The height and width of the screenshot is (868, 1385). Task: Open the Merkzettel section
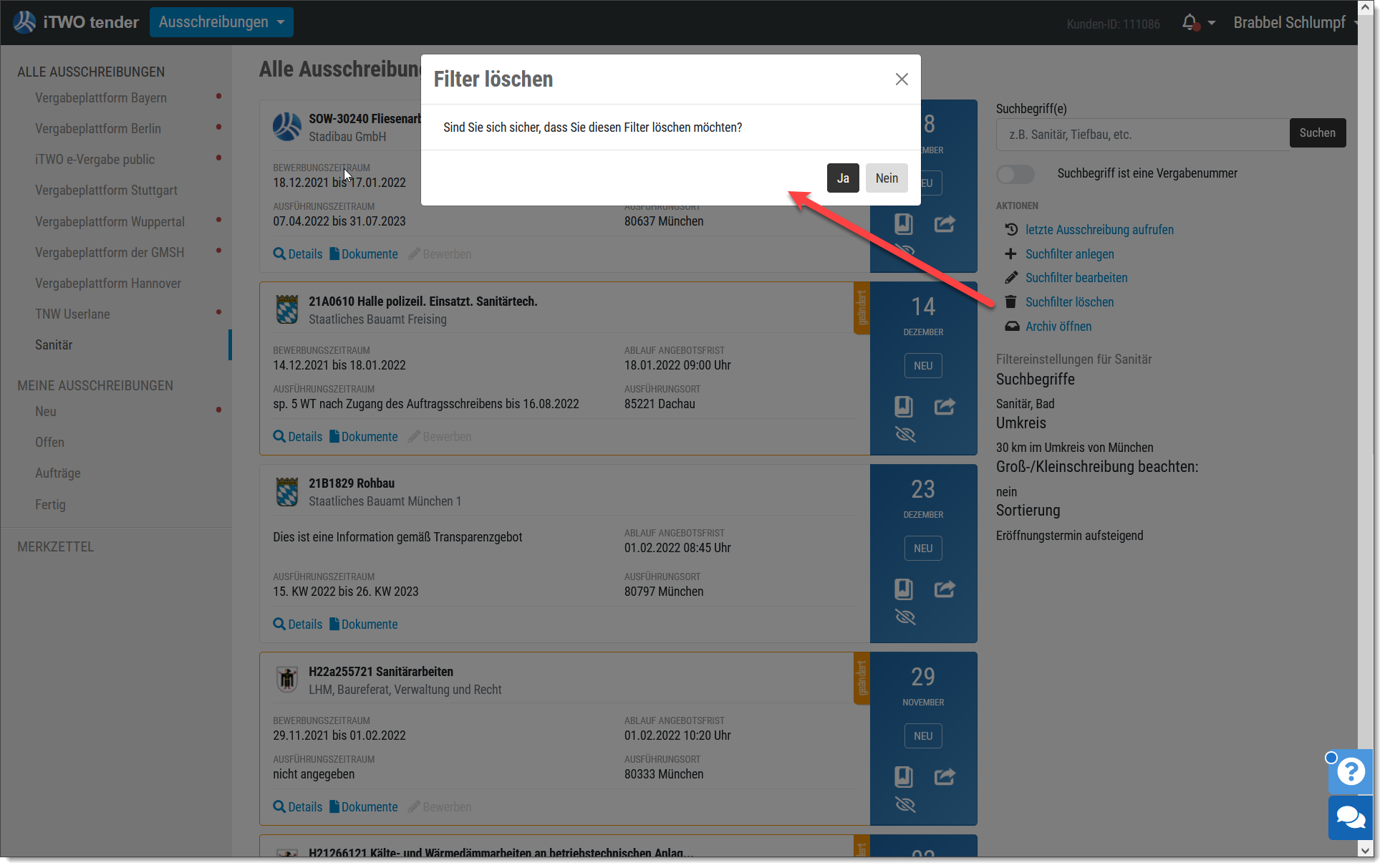(x=56, y=547)
